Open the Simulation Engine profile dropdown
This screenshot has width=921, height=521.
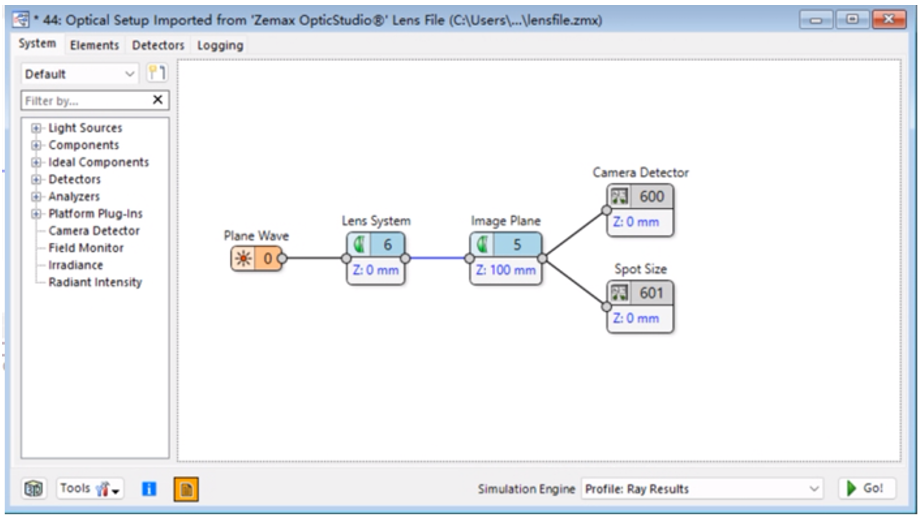click(702, 489)
